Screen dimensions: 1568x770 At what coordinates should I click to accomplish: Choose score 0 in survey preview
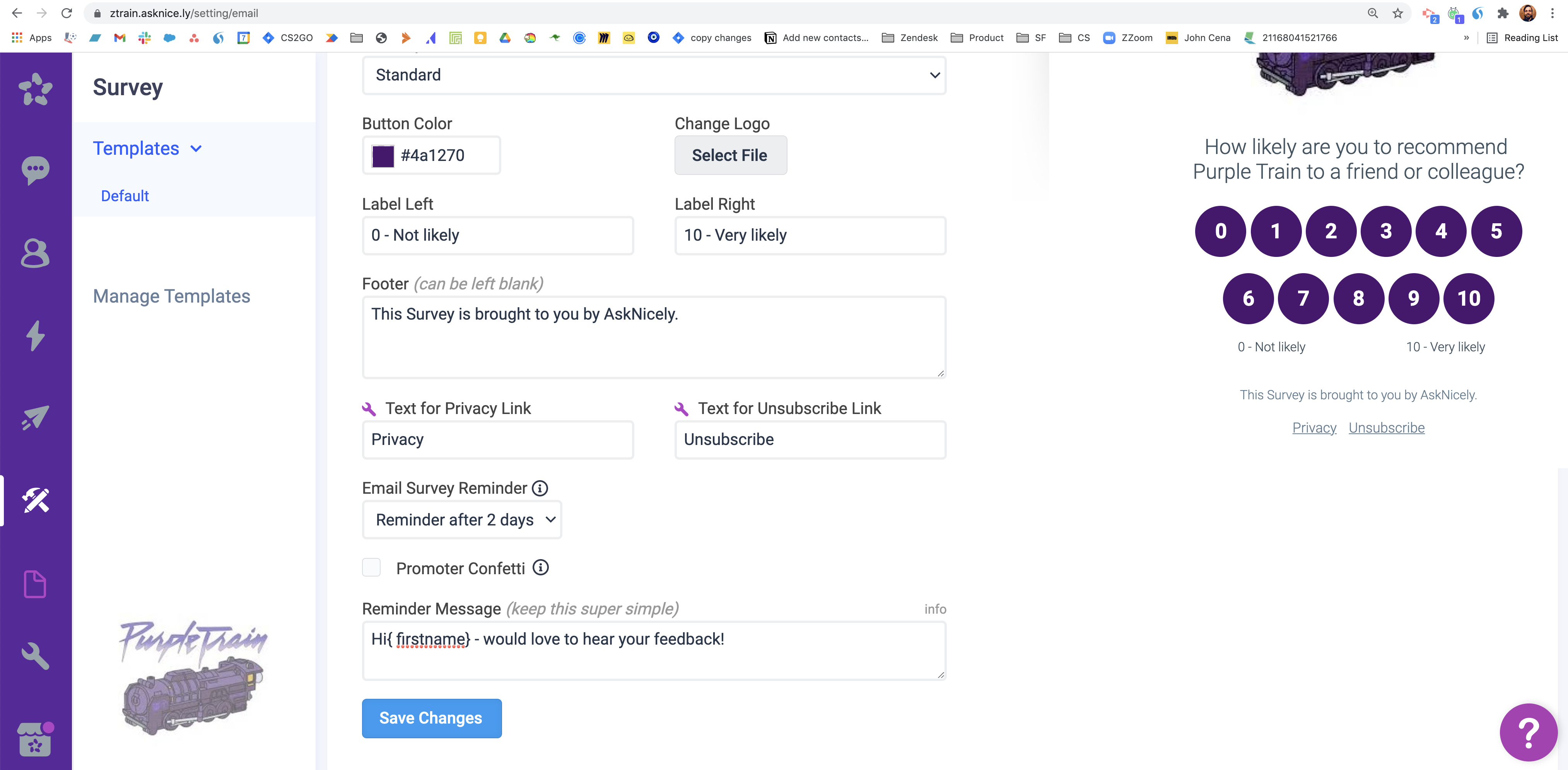click(1220, 231)
